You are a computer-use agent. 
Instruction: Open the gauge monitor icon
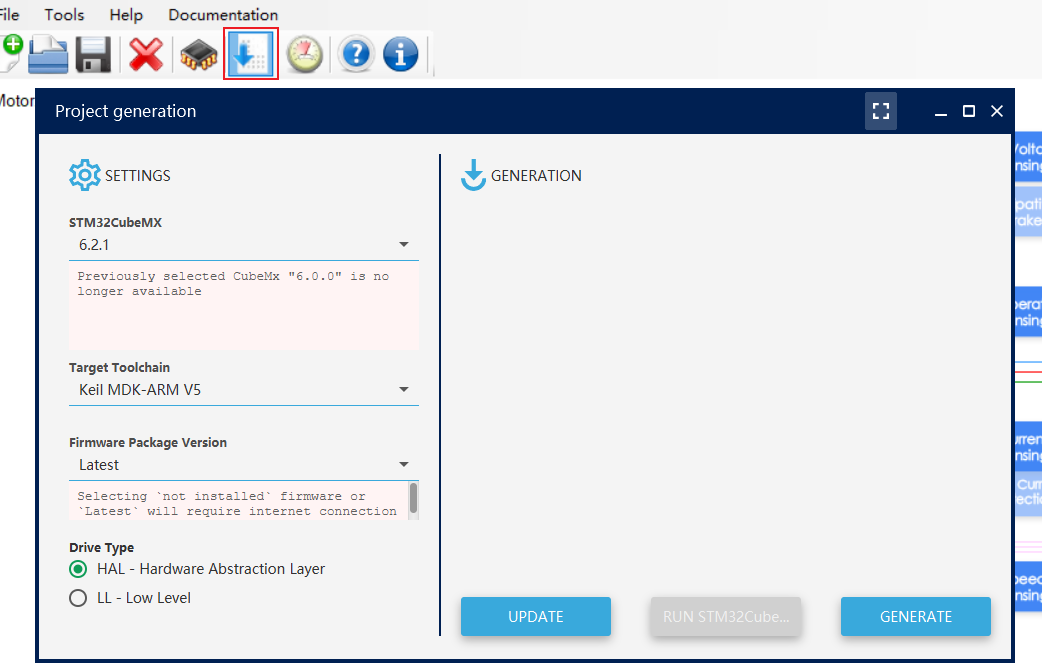click(305, 54)
